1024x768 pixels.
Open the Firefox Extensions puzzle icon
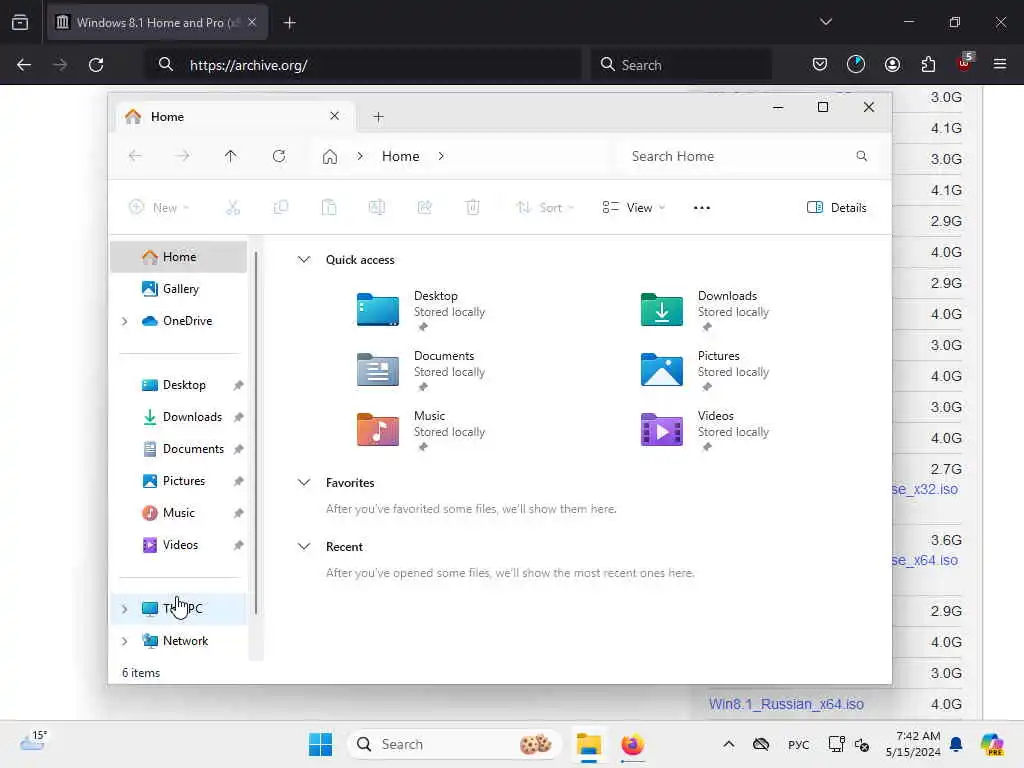tap(928, 64)
